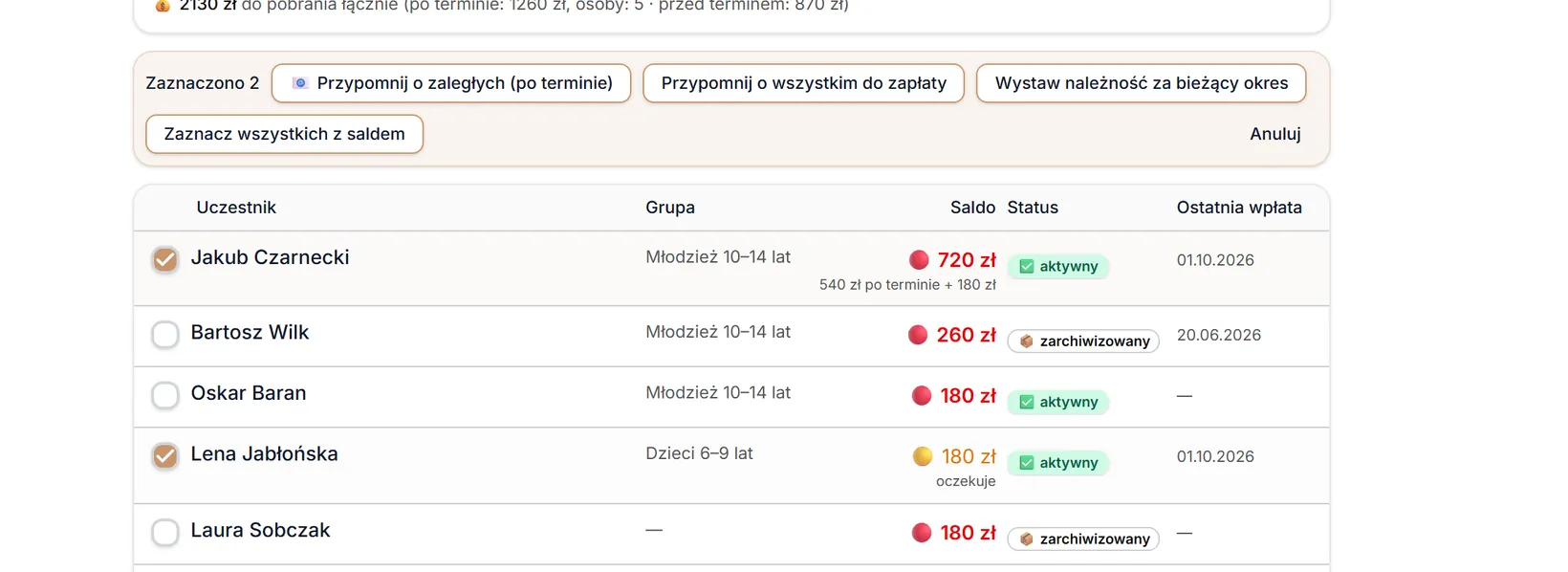This screenshot has height=572, width=1568.
Task: Click the green check icon in Jakub Czarnecki's status
Action: point(1027,267)
